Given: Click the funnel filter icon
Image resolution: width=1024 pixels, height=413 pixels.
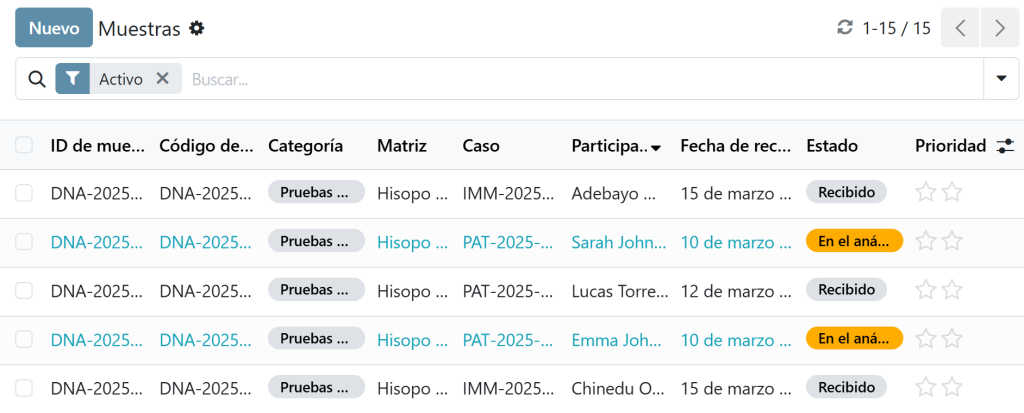Looking at the screenshot, I should point(73,79).
